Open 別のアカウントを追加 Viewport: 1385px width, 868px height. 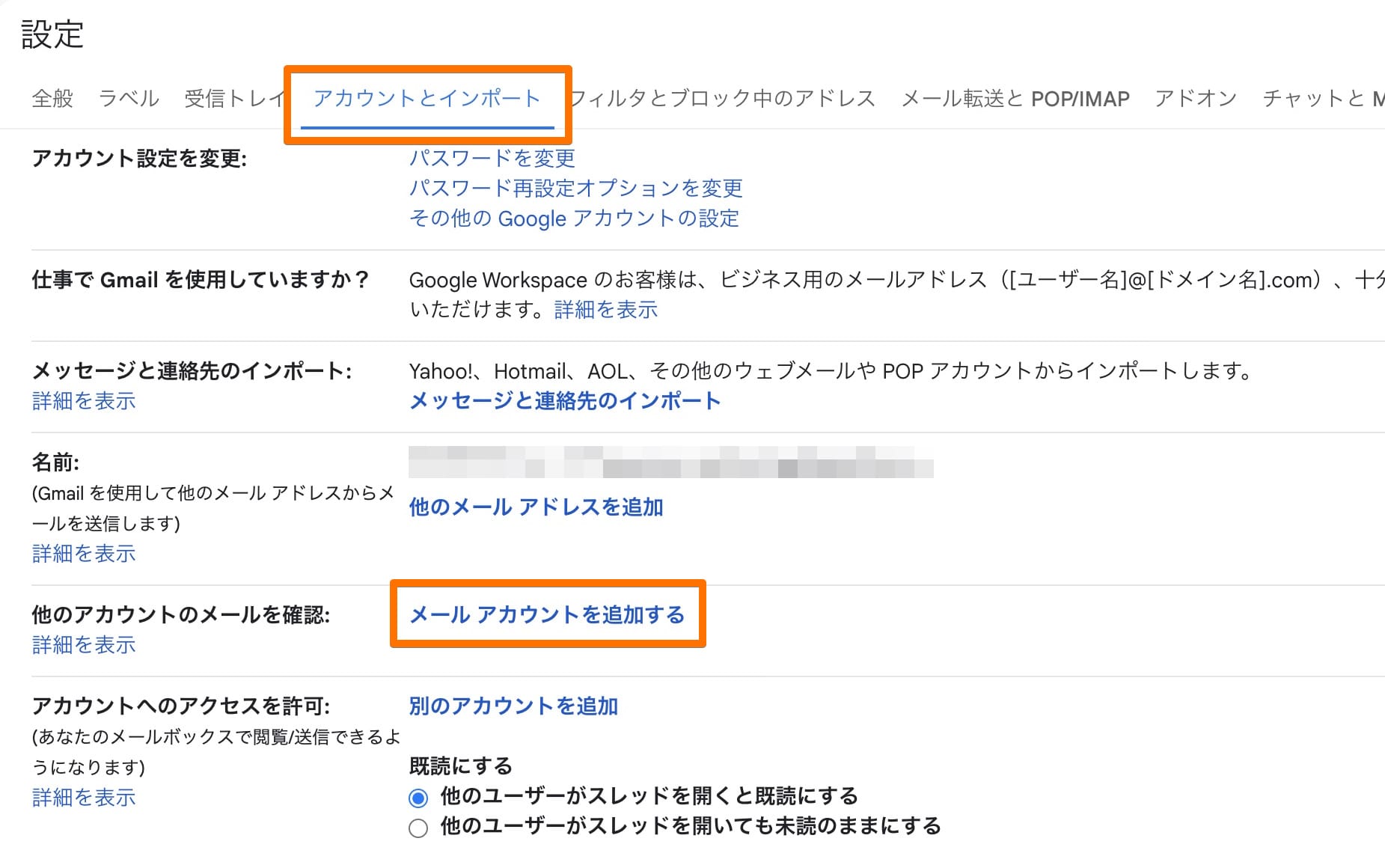(x=513, y=705)
